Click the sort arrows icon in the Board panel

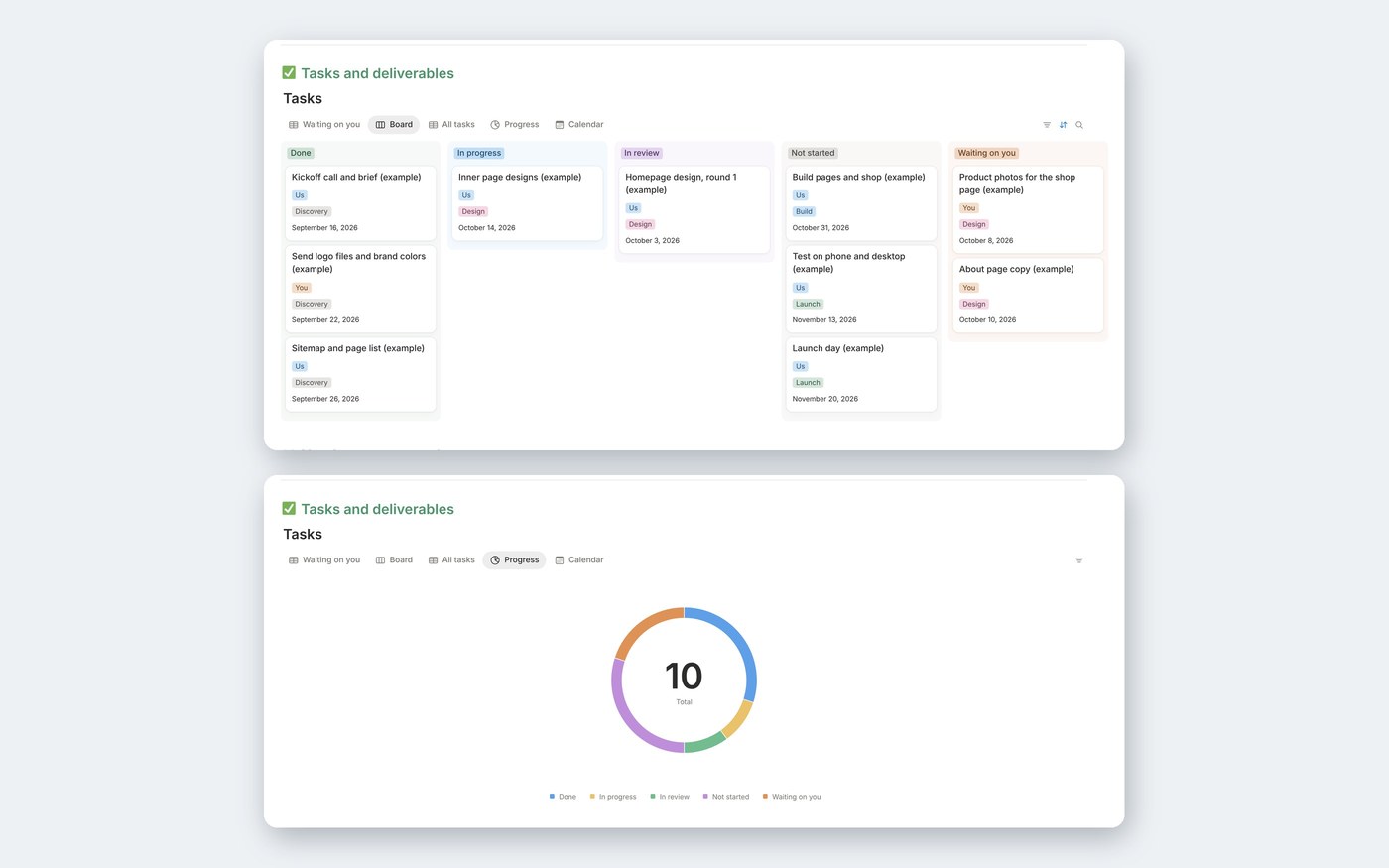(x=1063, y=125)
